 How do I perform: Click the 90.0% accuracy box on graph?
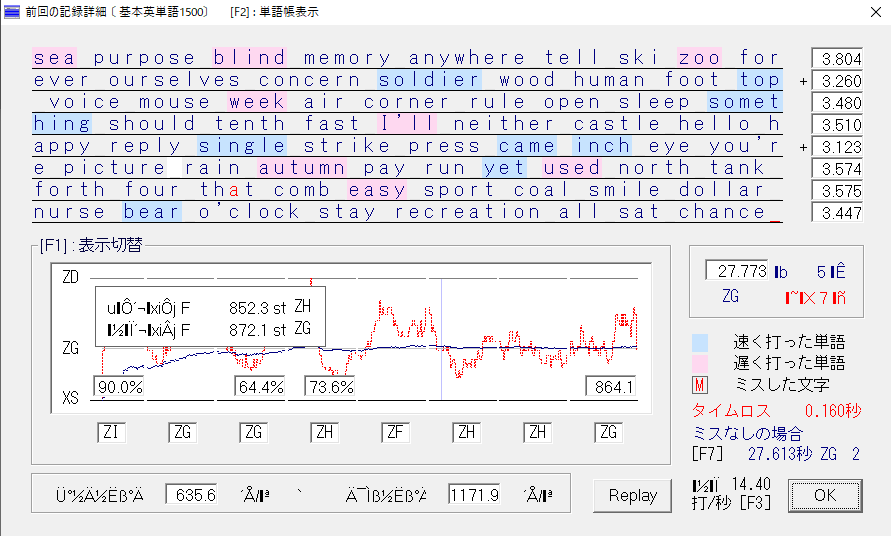(119, 387)
